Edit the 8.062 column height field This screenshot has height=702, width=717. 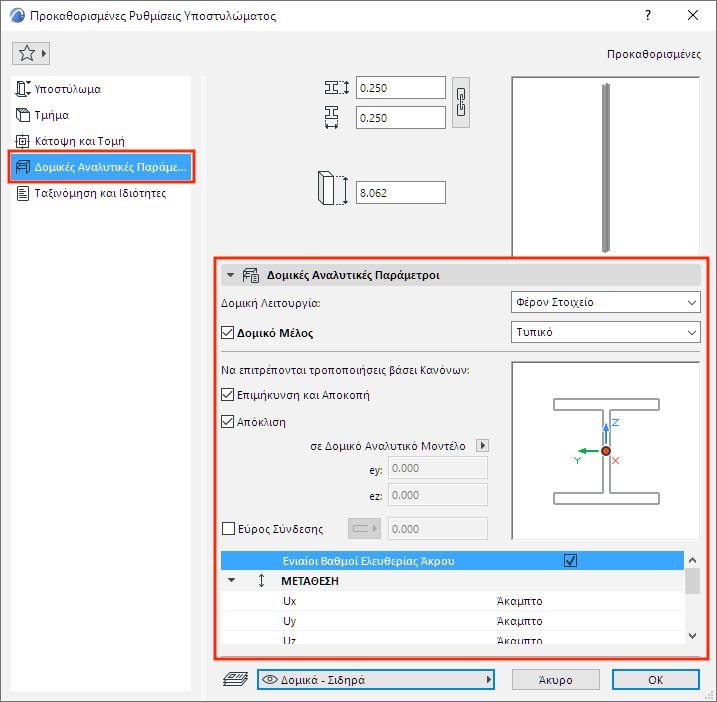401,193
